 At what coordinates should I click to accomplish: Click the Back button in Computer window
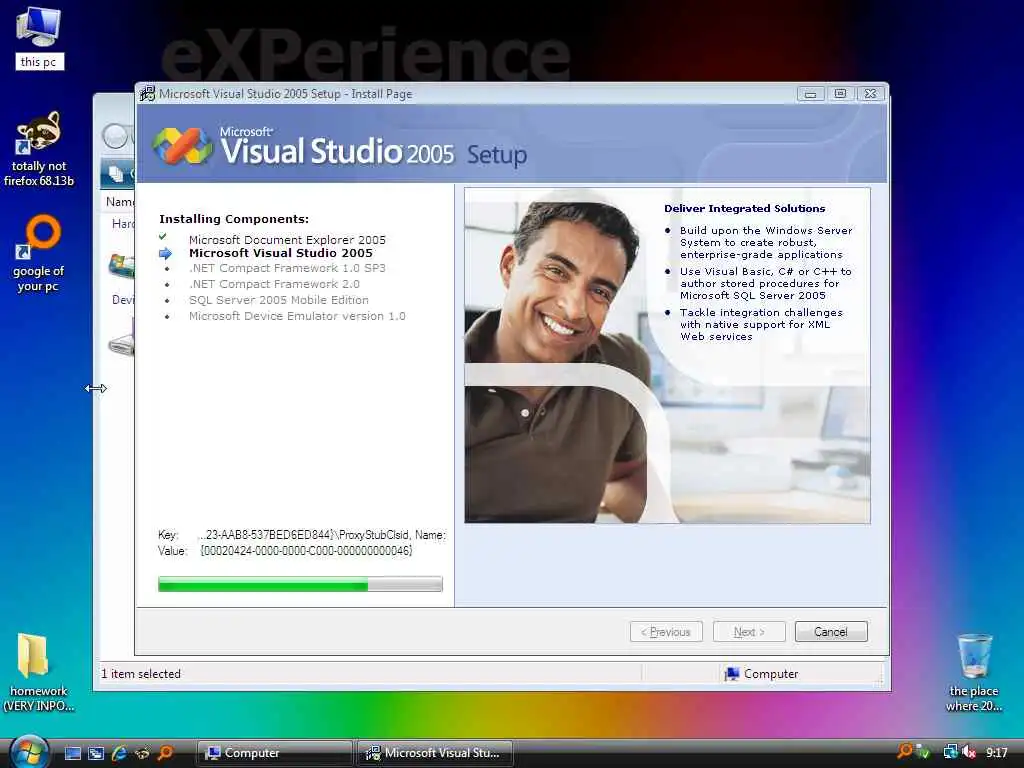click(x=115, y=136)
